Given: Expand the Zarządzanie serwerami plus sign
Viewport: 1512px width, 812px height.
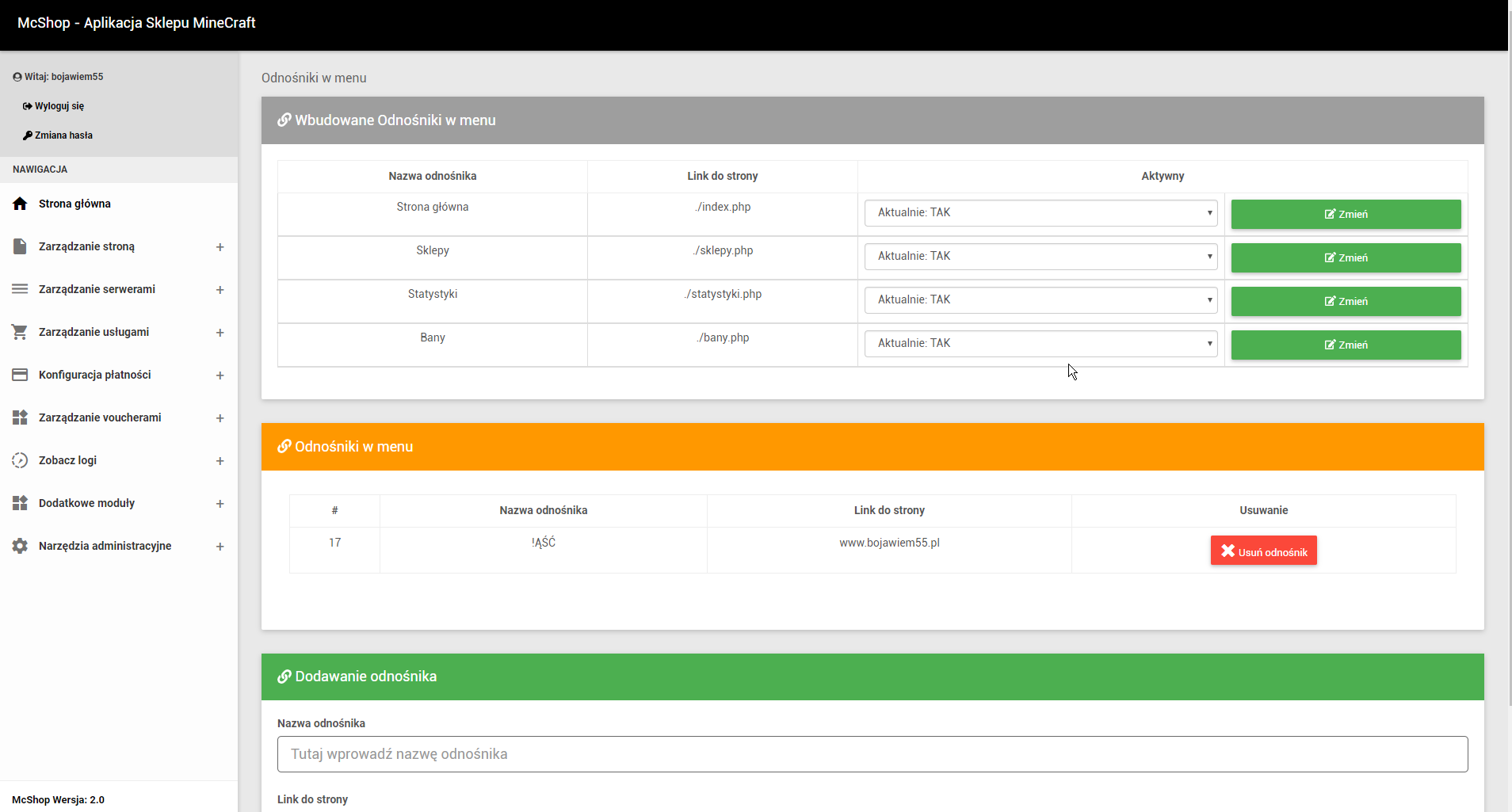Looking at the screenshot, I should coord(220,290).
